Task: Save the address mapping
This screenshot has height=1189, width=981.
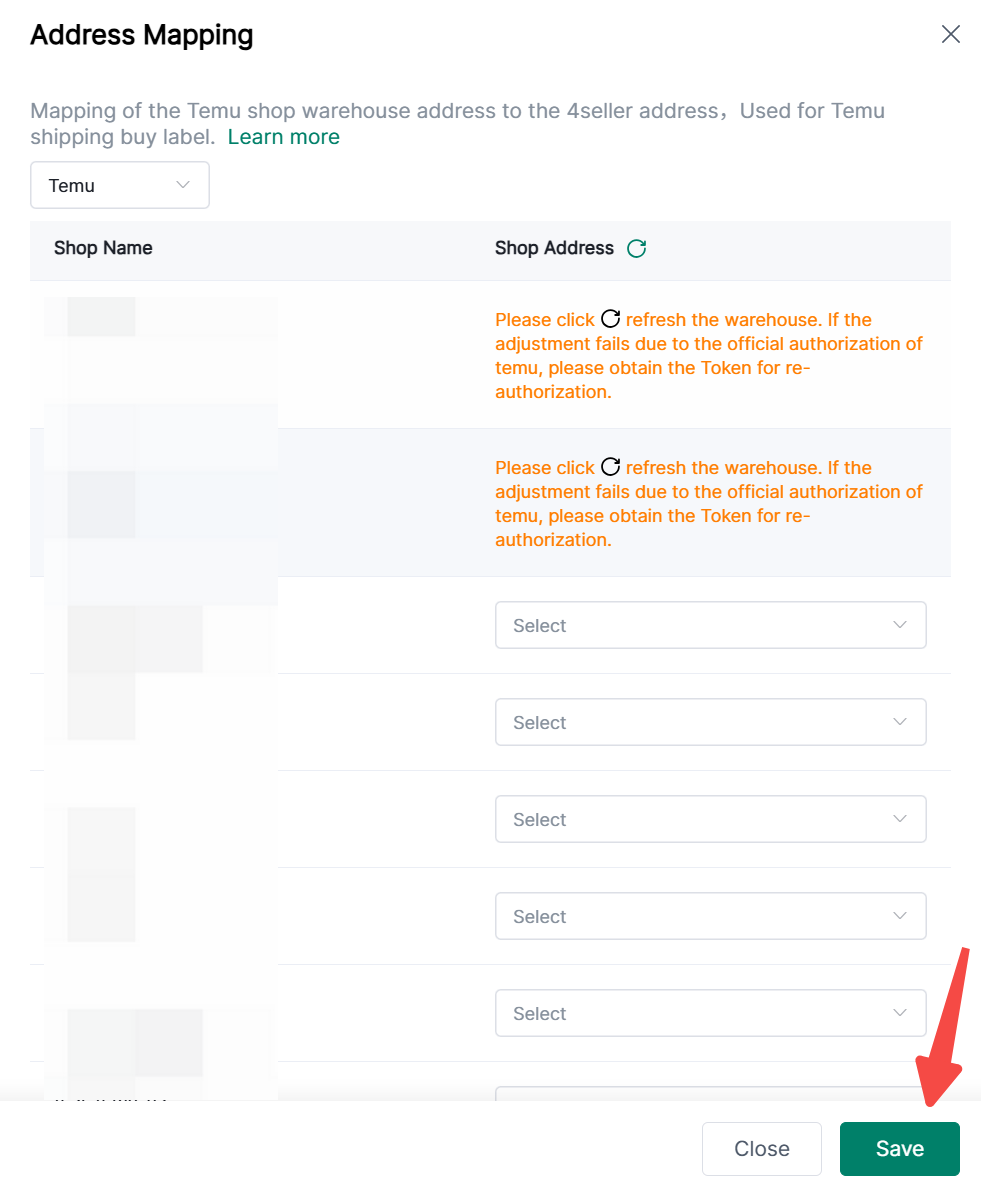Action: point(899,1149)
